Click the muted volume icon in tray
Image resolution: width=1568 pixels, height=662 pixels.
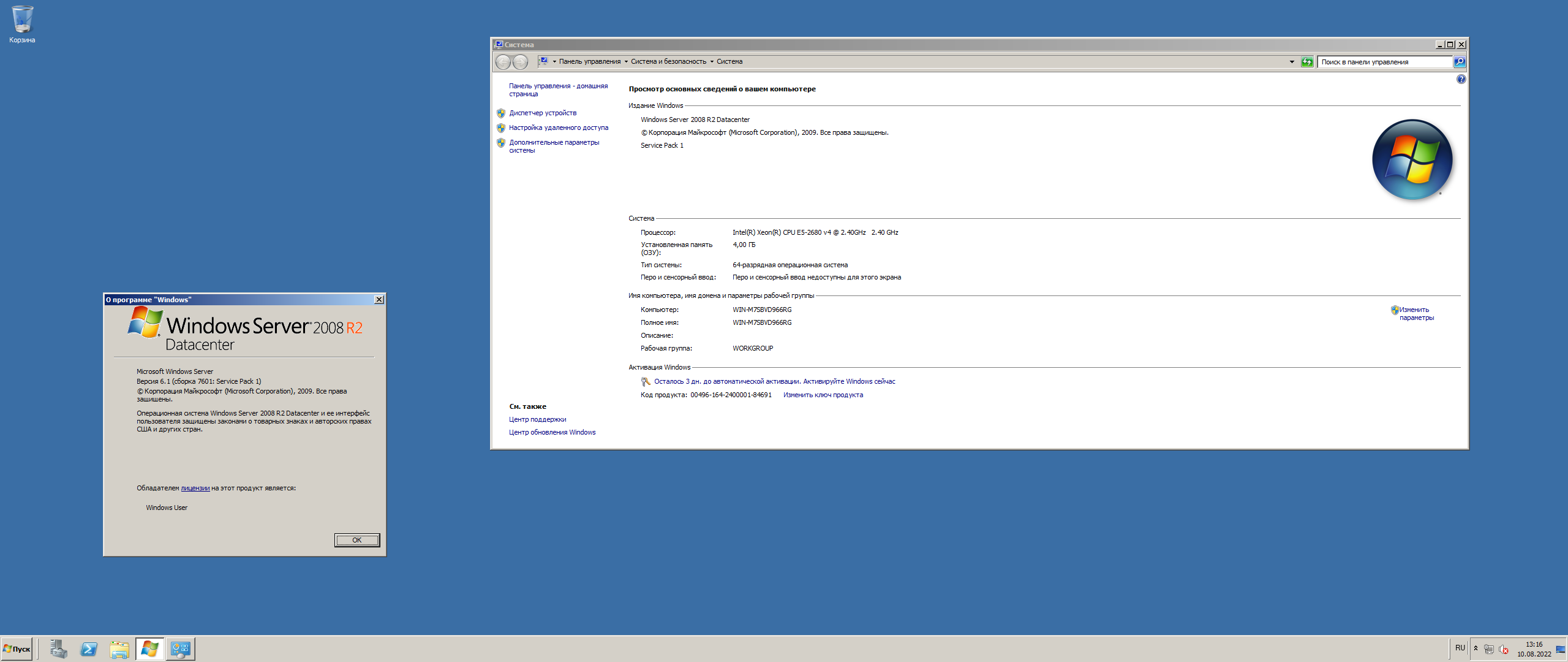point(1503,649)
